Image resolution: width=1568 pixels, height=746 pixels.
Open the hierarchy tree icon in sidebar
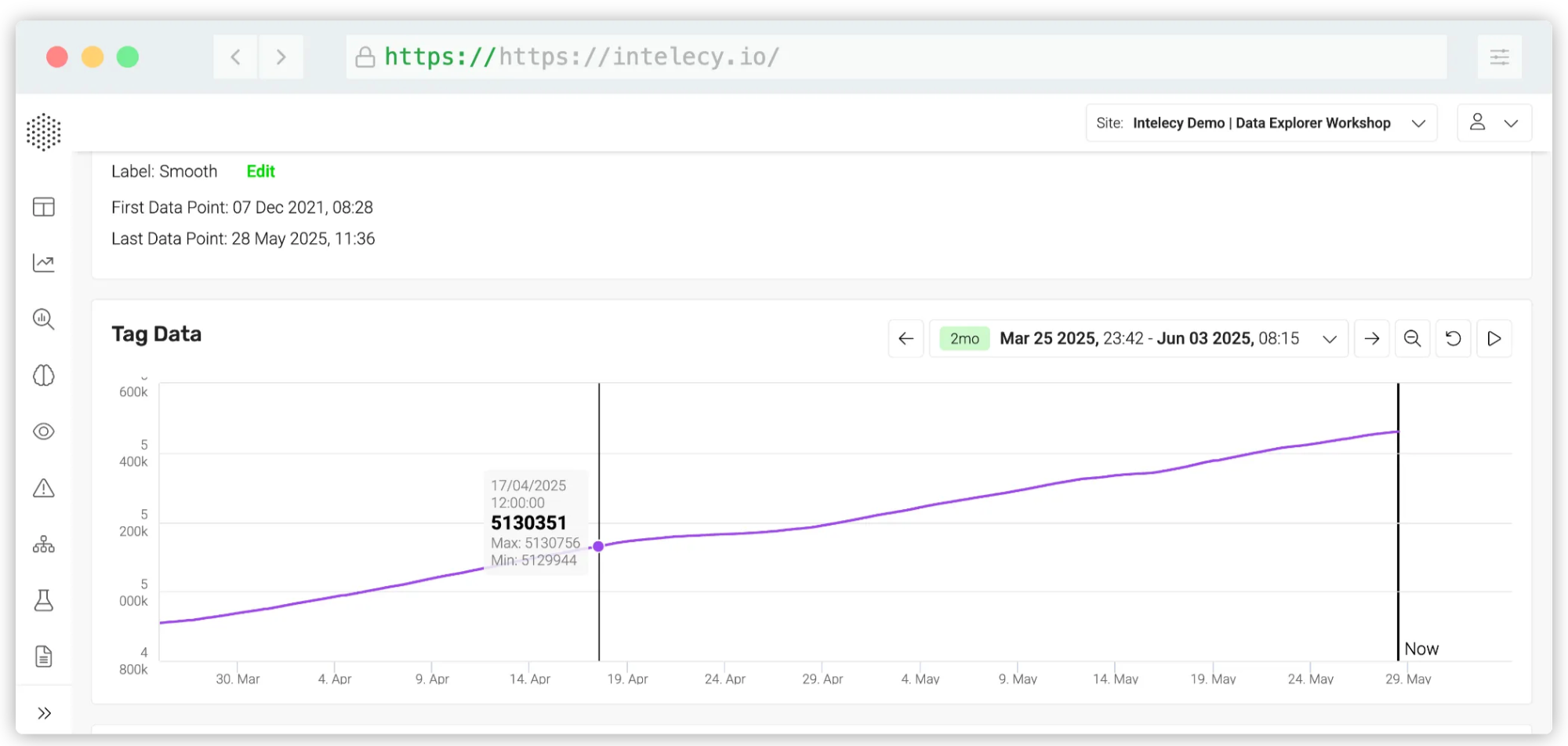coord(44,544)
